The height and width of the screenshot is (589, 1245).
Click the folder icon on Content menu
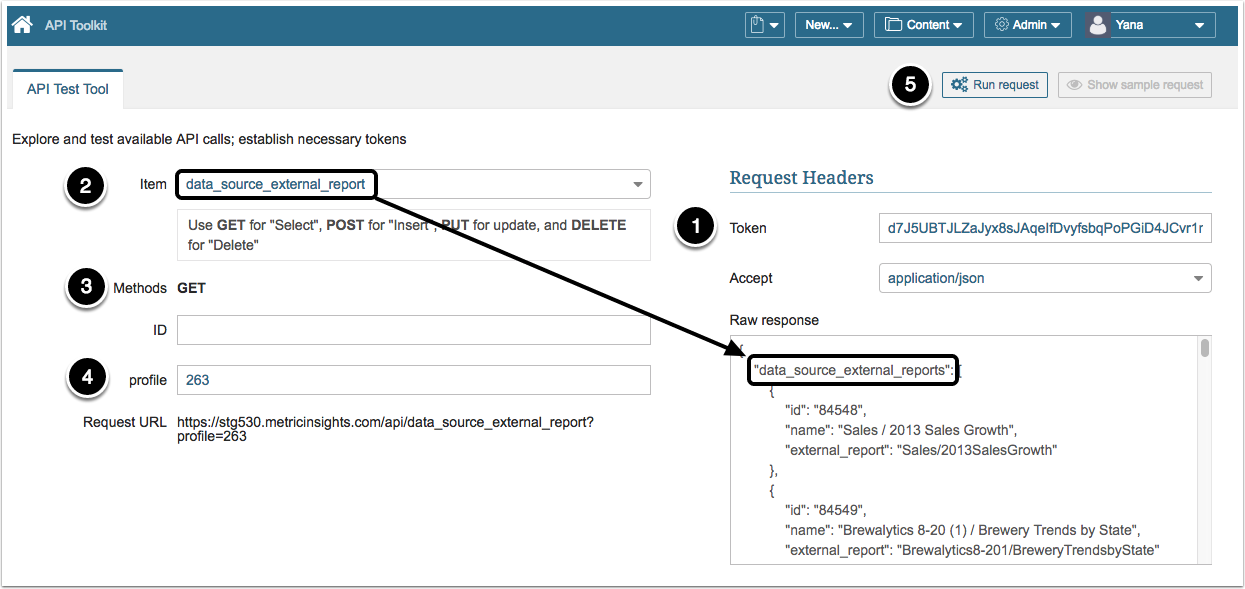coord(893,25)
